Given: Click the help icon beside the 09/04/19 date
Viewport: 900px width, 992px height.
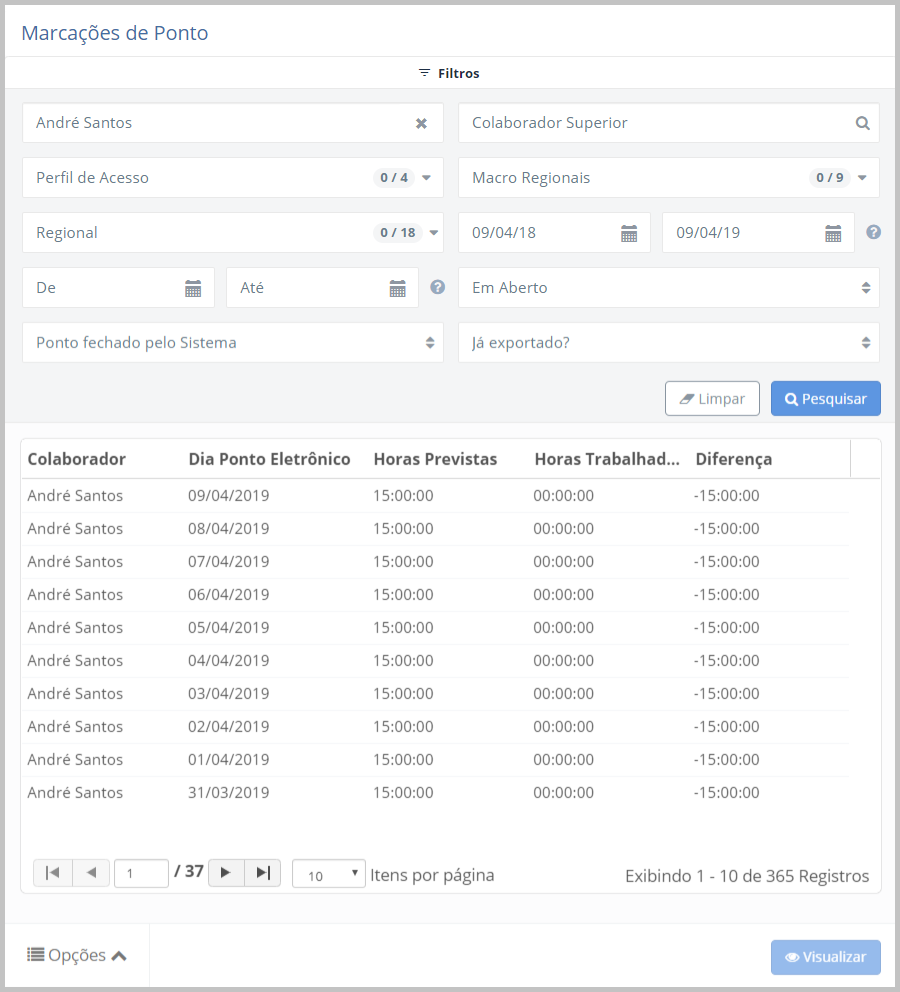Looking at the screenshot, I should tap(873, 232).
